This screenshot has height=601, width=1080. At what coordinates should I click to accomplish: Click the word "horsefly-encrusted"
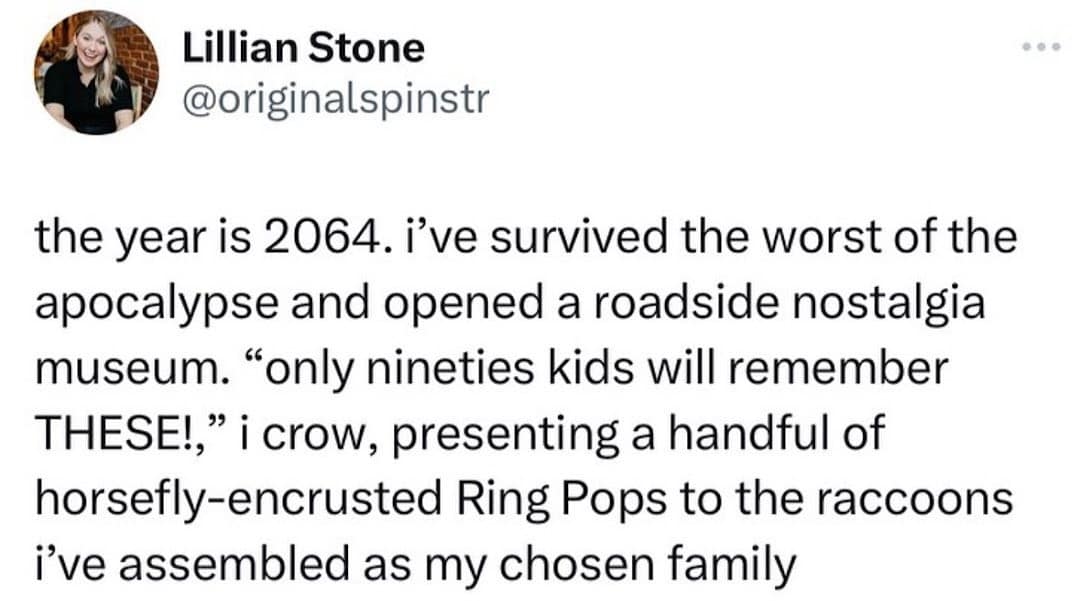click(239, 498)
